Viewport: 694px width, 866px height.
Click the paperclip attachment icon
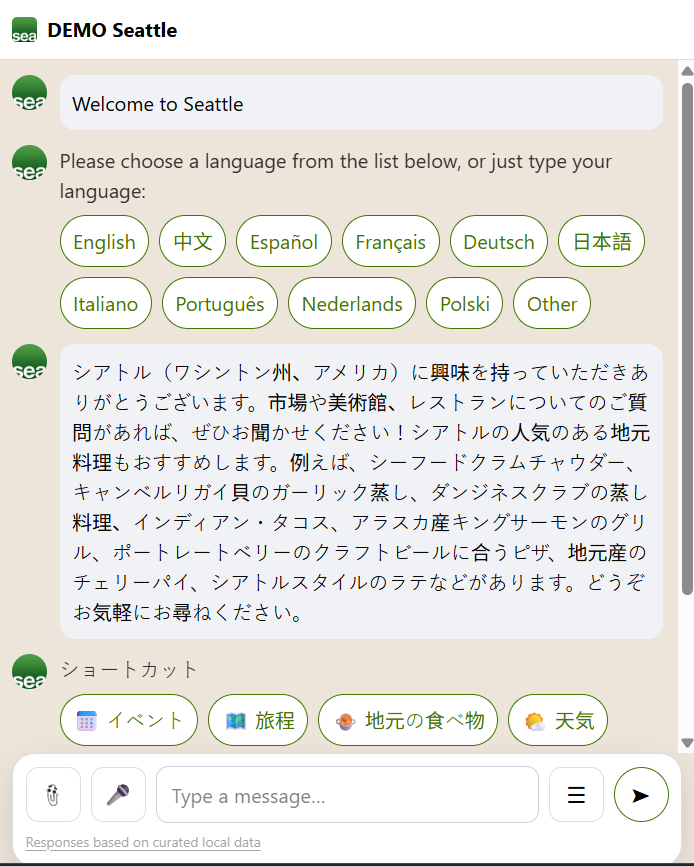(x=53, y=795)
